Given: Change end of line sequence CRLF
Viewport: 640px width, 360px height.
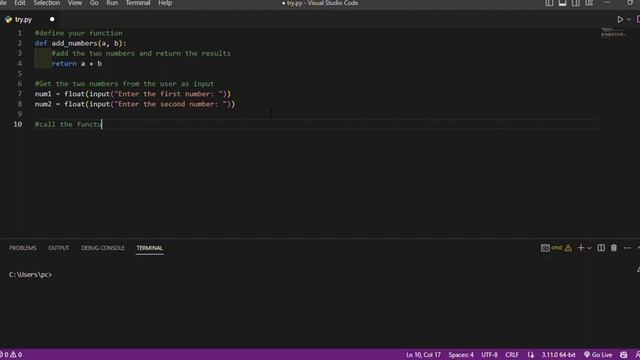Looking at the screenshot, I should pyautogui.click(x=512, y=355).
